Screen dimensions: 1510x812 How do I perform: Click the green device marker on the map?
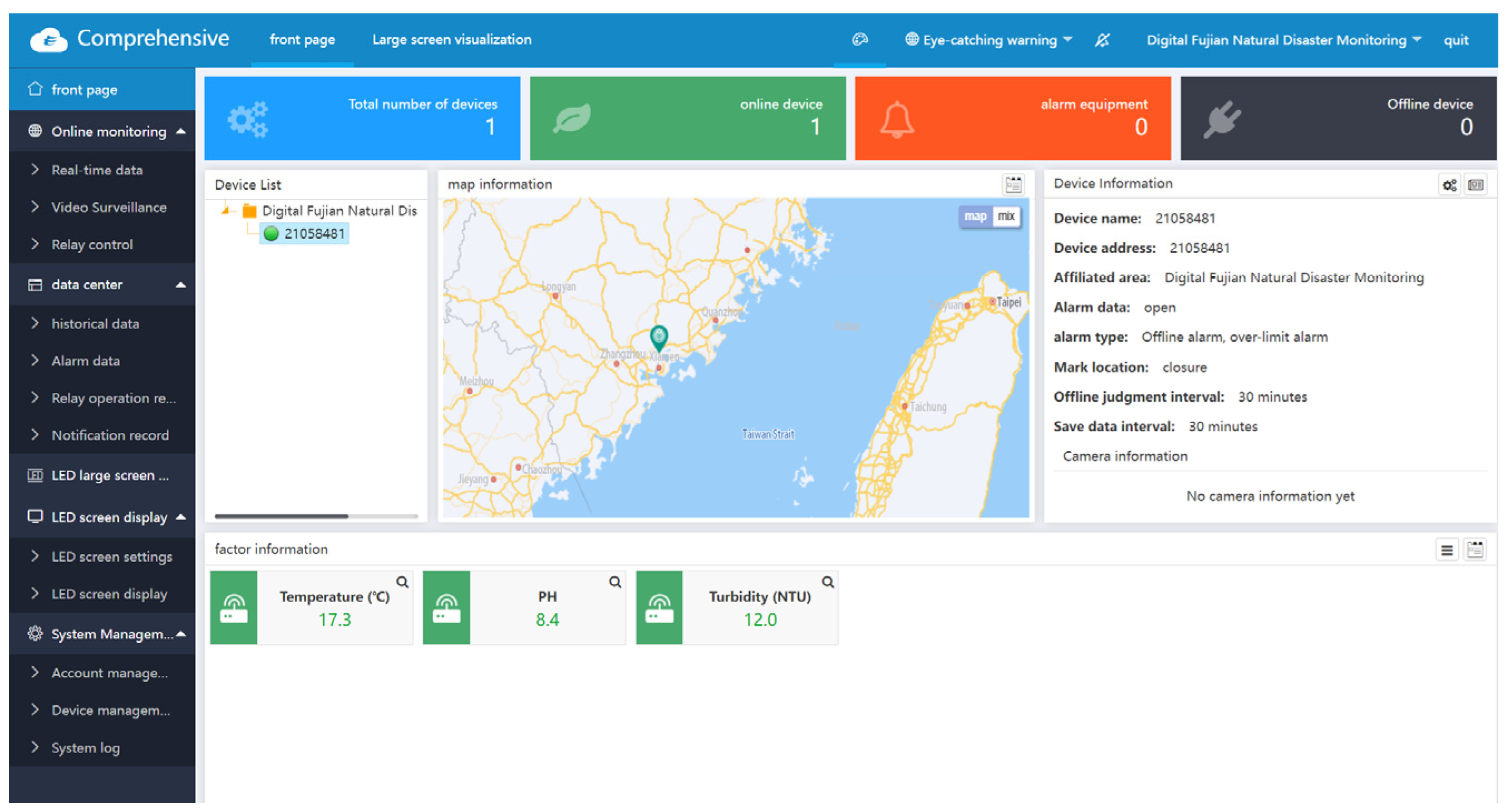click(x=659, y=338)
